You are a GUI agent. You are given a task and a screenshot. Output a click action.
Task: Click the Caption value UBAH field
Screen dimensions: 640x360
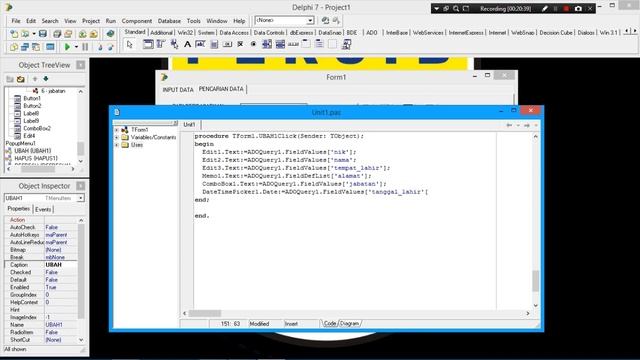pyautogui.click(x=60, y=264)
